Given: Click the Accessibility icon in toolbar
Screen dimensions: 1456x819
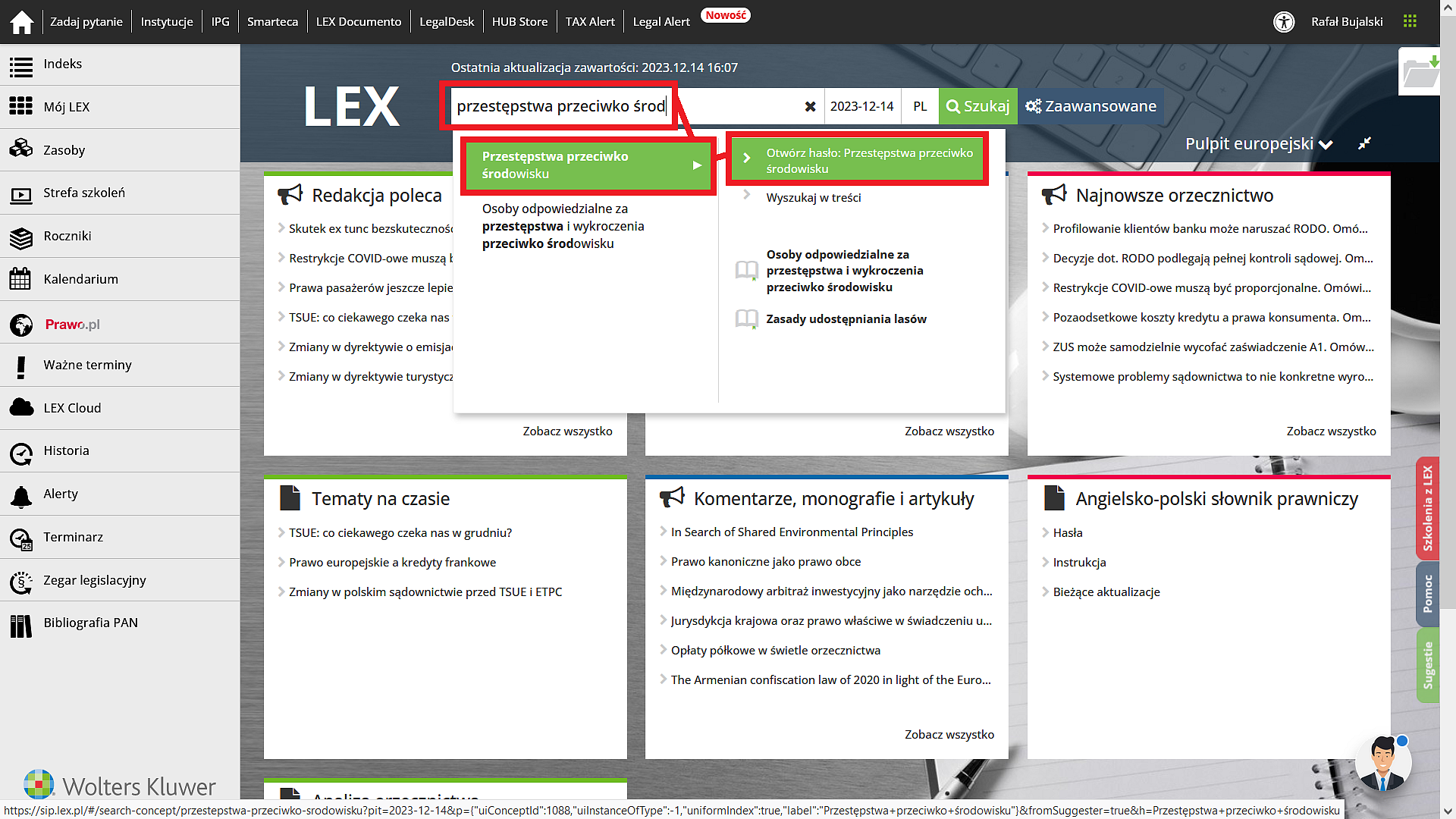Looking at the screenshot, I should pos(1283,18).
